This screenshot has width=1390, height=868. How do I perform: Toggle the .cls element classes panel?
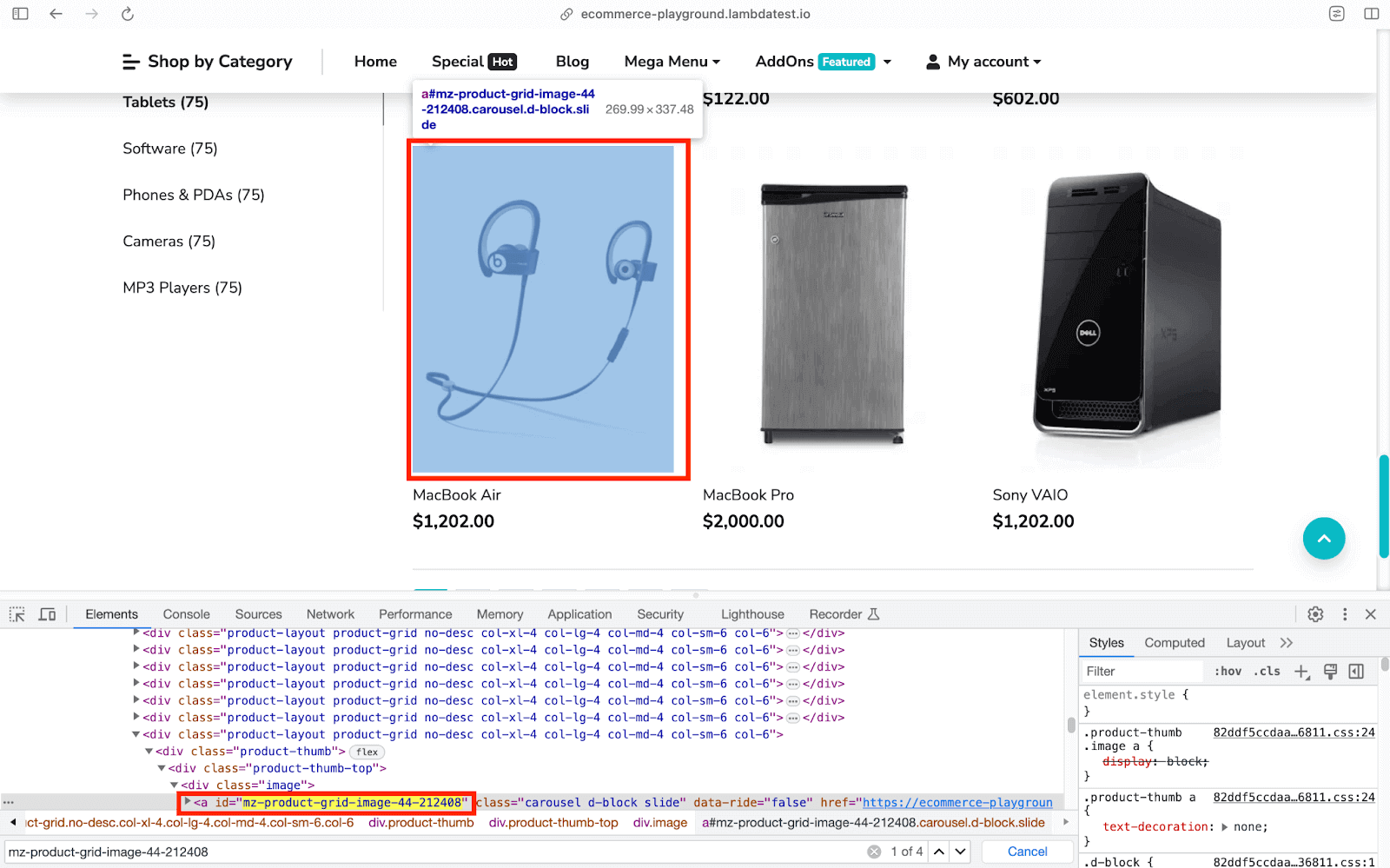1267,672
